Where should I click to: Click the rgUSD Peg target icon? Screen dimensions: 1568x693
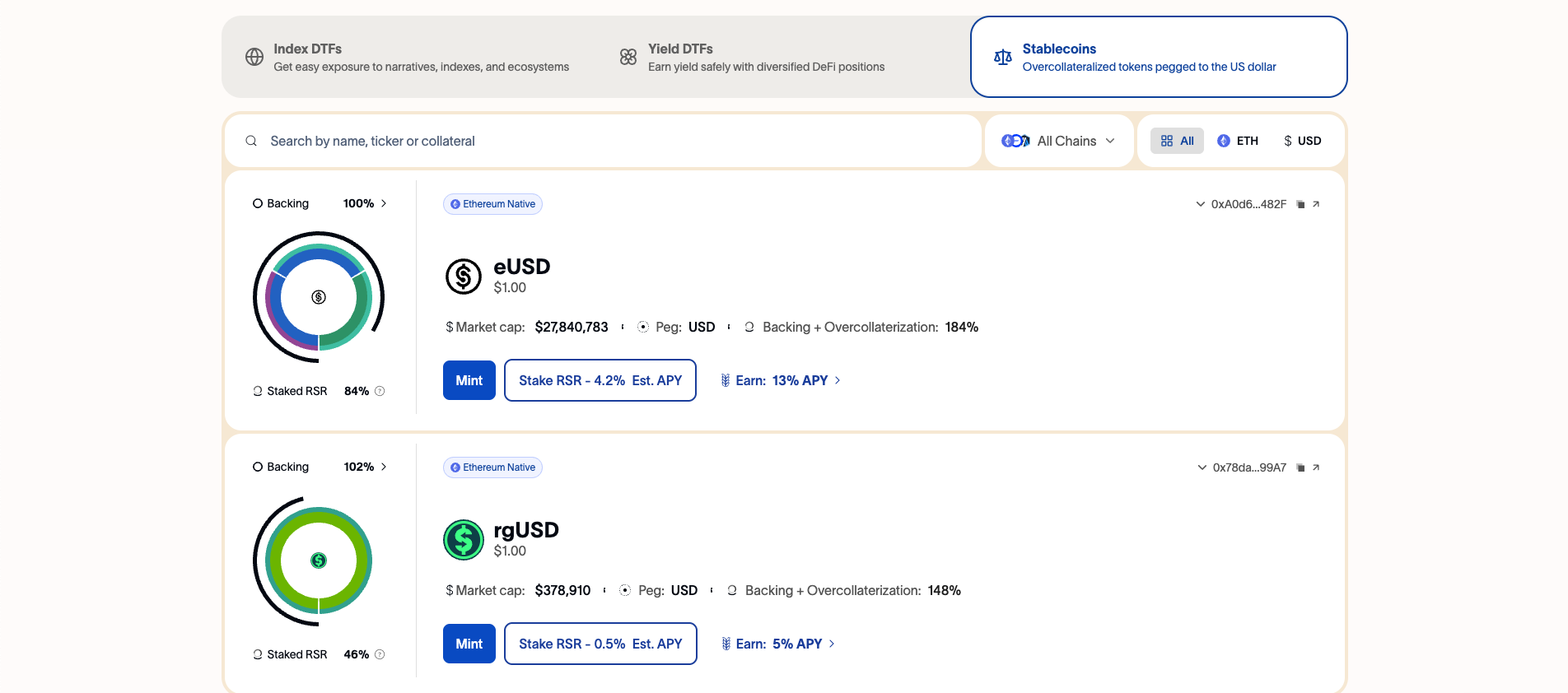(x=625, y=590)
